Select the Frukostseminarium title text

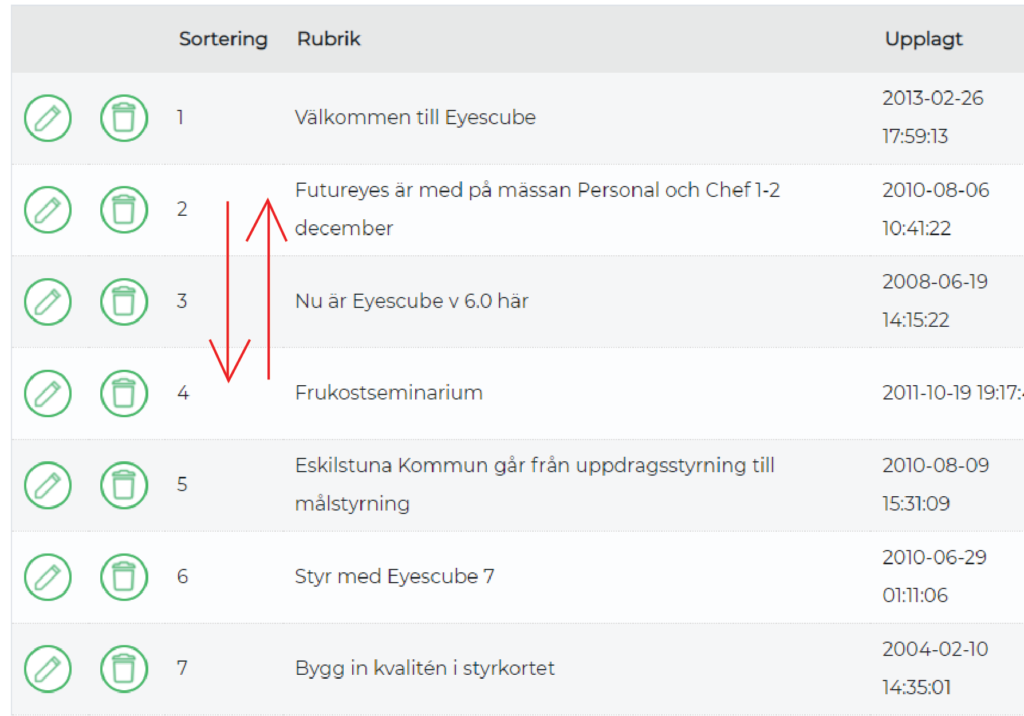(389, 393)
